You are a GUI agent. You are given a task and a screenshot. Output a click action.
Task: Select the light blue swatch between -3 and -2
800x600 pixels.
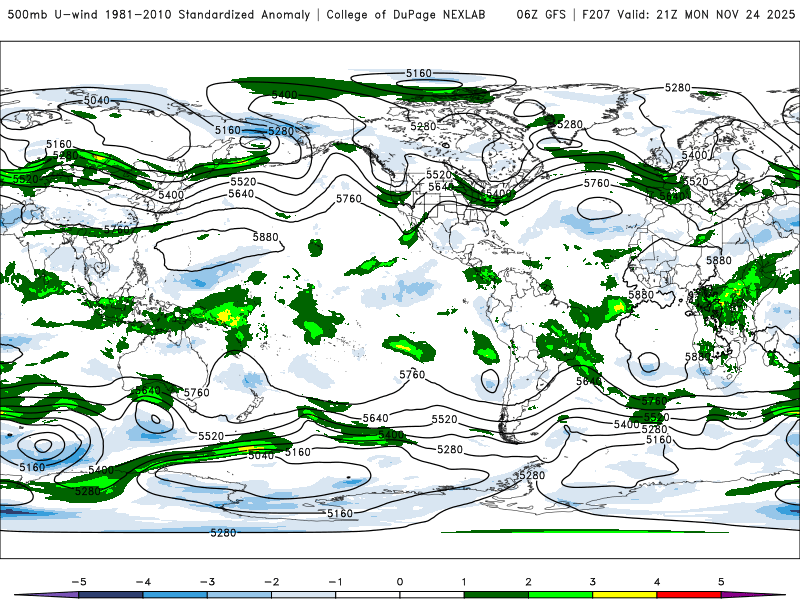coord(239,595)
